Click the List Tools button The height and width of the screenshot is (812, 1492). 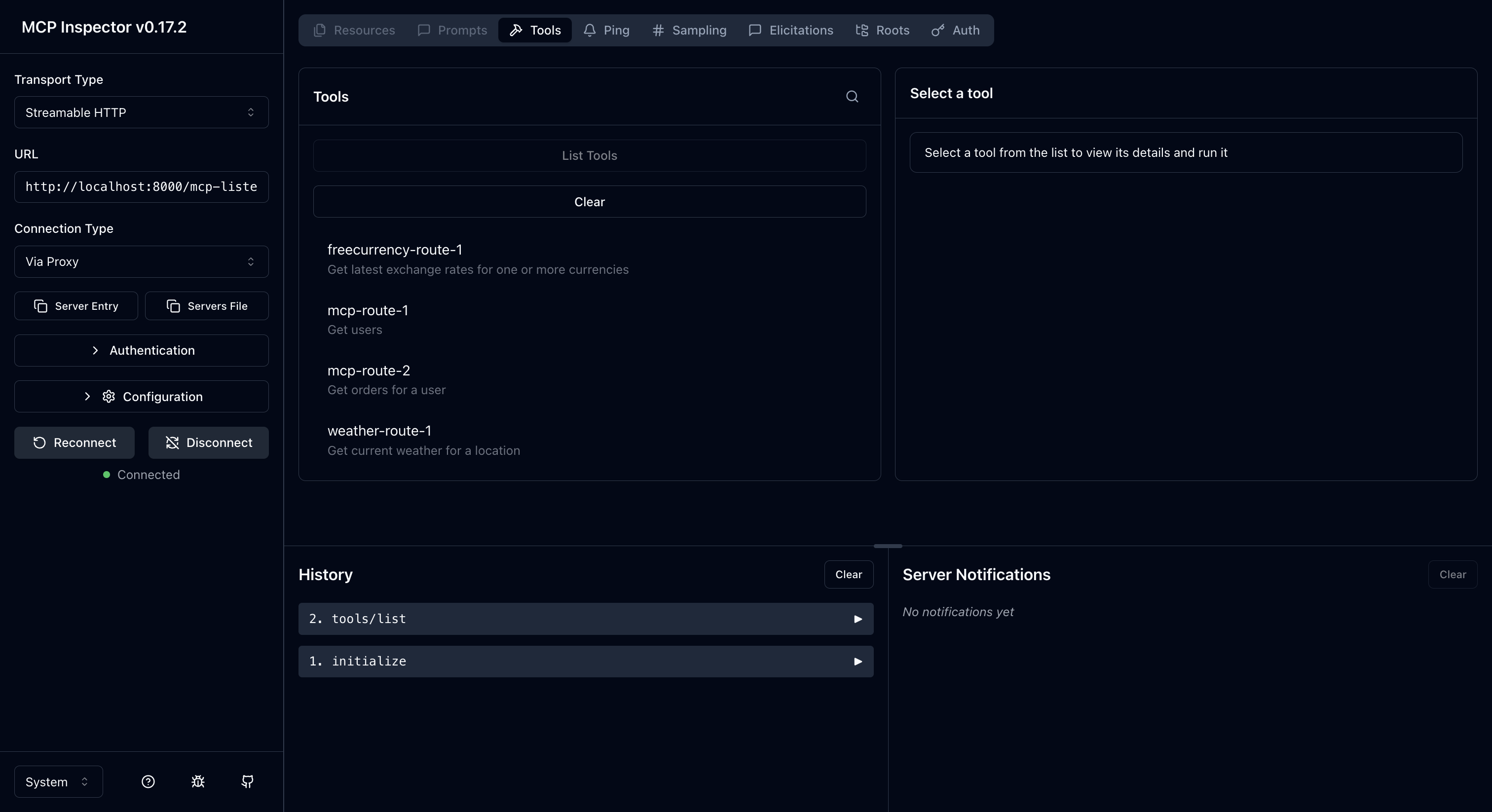pos(589,155)
